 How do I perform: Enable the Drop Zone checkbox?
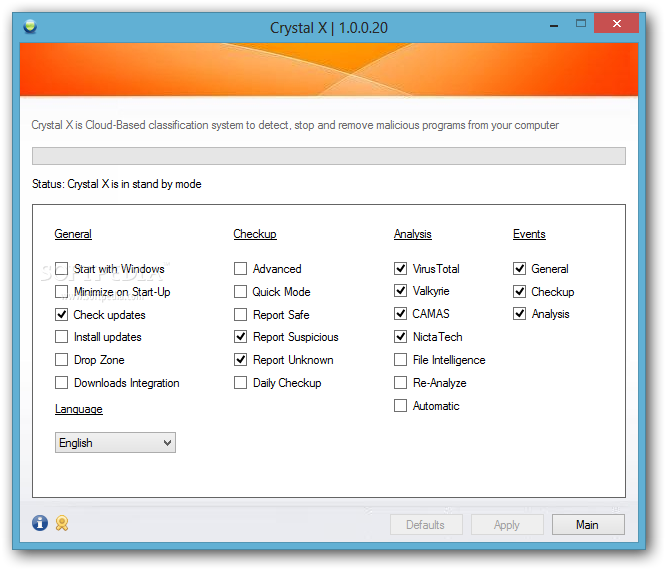(62, 359)
